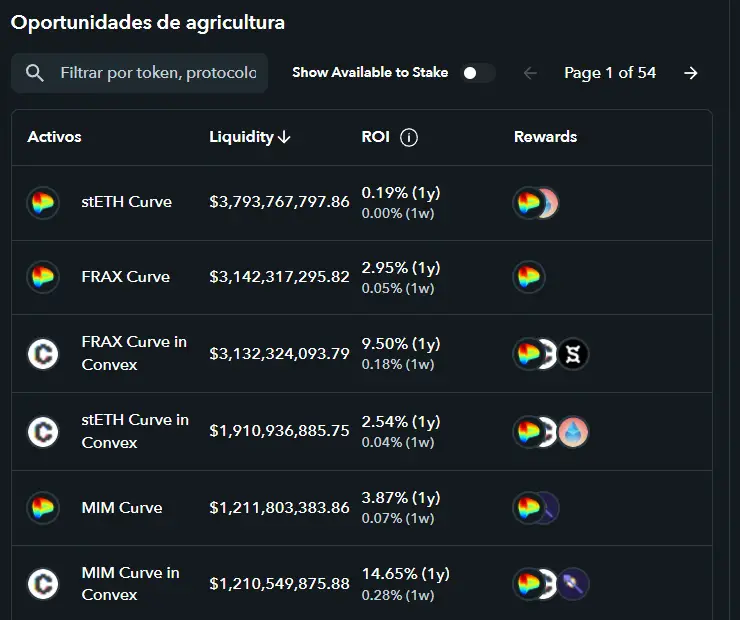Click the FXS reward icon in FRAX Convex row
Image resolution: width=740 pixels, height=620 pixels.
click(x=574, y=354)
